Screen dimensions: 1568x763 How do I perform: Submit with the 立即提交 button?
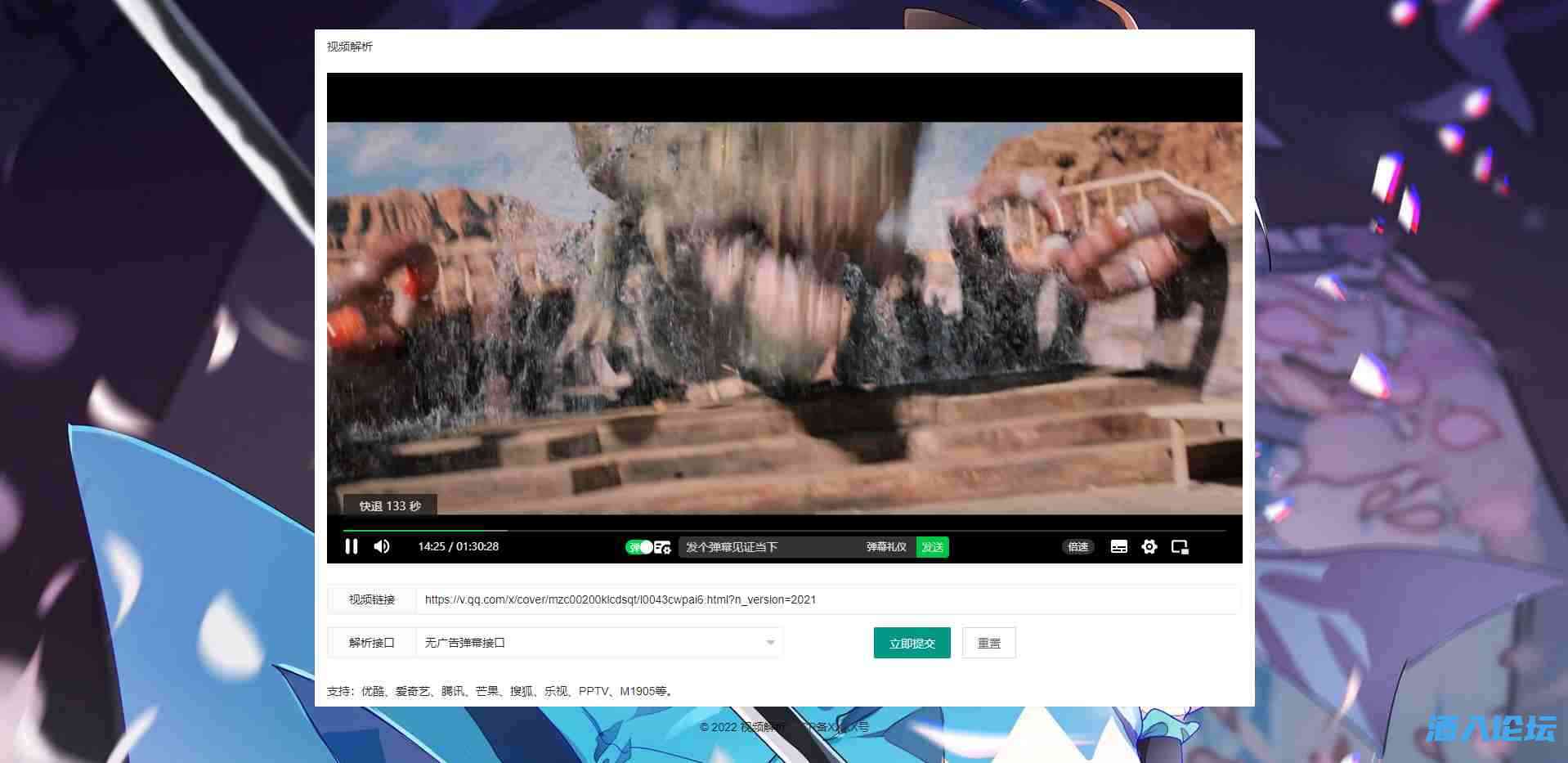pyautogui.click(x=912, y=644)
